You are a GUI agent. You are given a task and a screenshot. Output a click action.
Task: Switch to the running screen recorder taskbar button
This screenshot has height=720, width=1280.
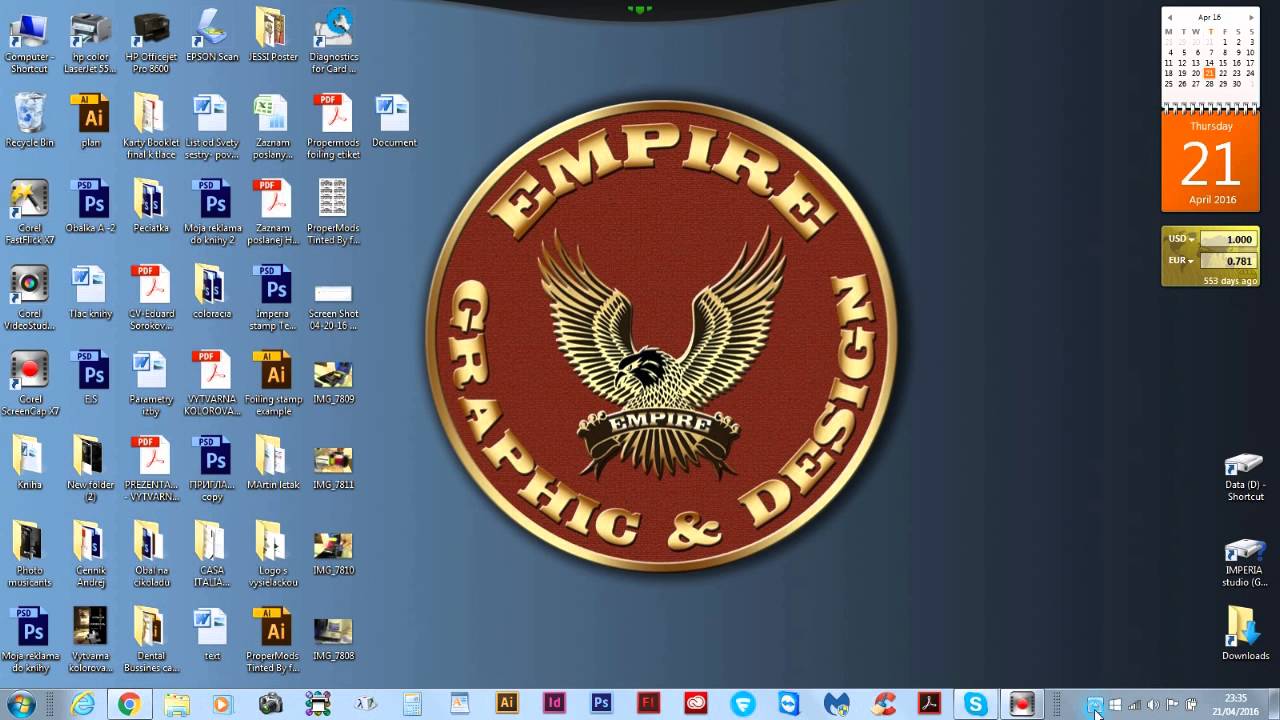(x=1021, y=704)
